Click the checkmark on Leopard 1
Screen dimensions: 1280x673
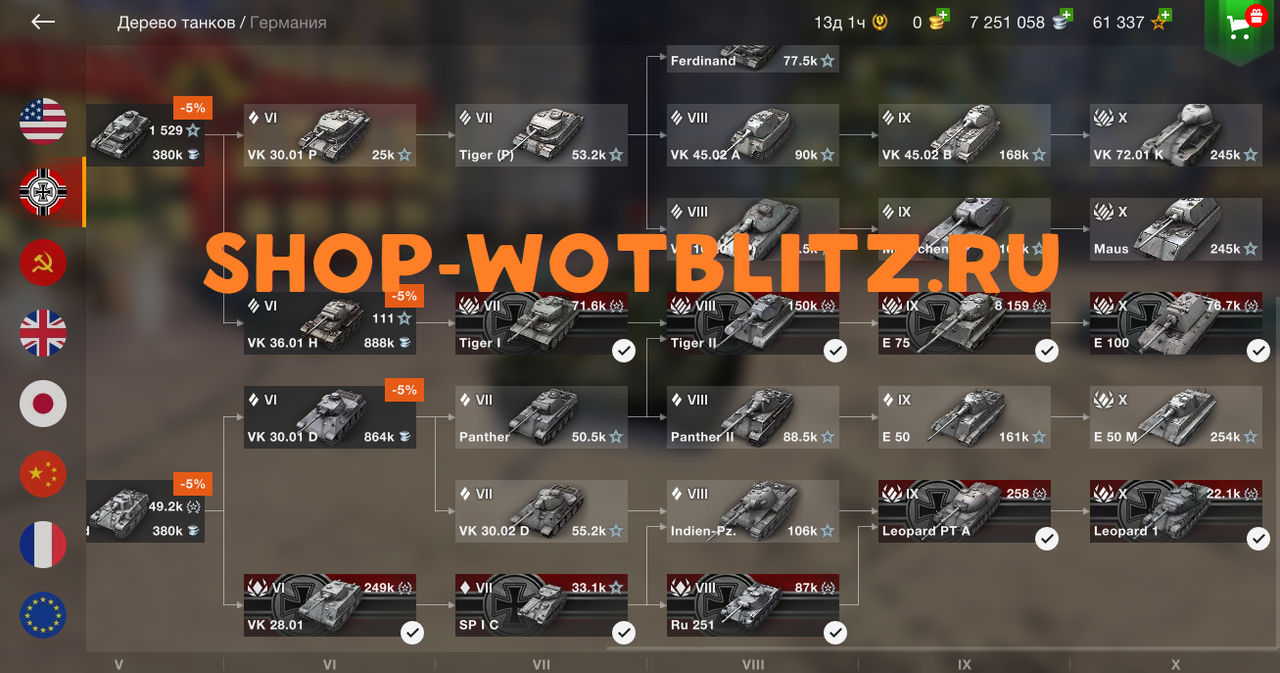1259,539
